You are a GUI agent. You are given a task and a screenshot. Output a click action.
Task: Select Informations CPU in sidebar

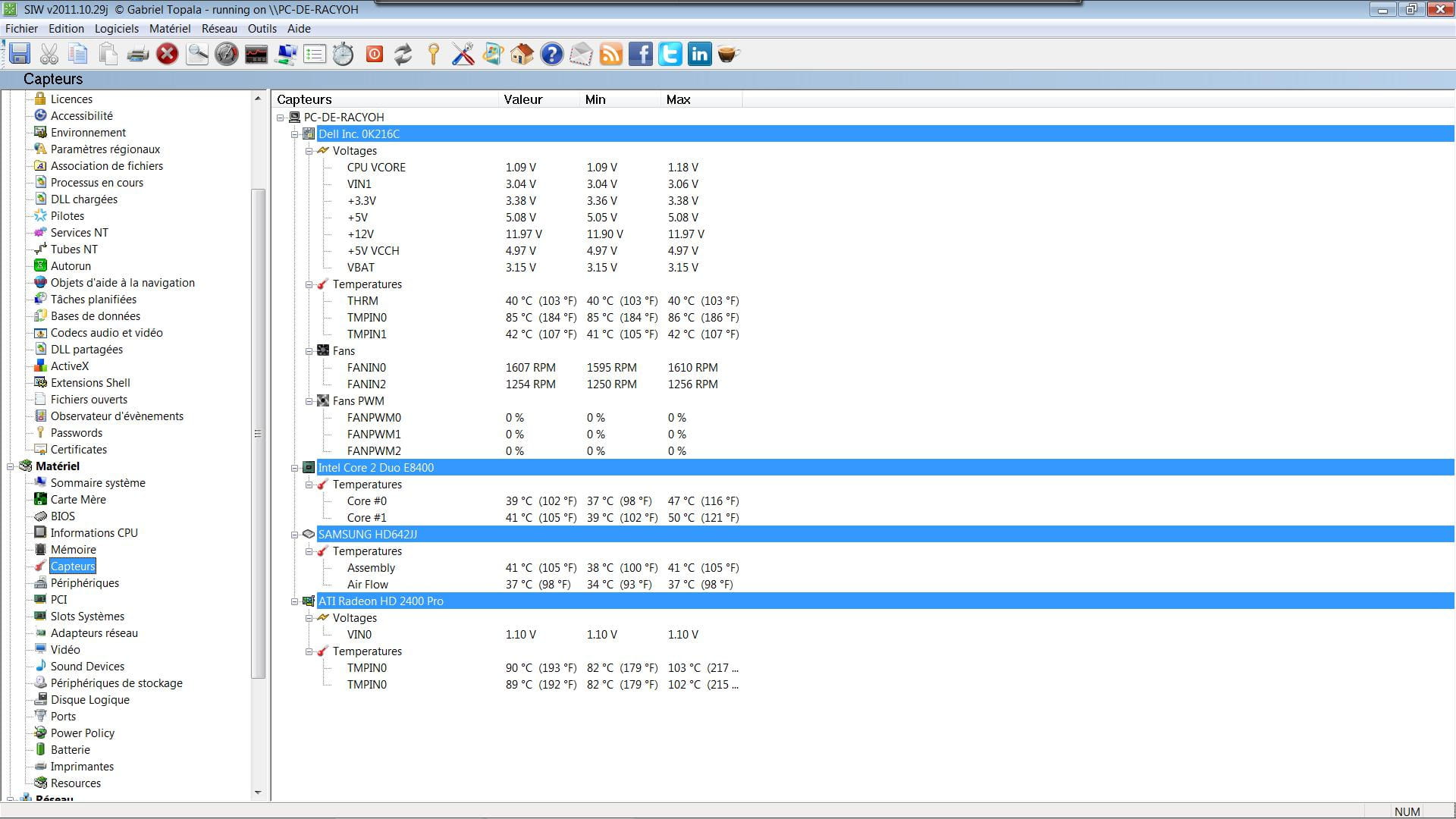coord(94,533)
